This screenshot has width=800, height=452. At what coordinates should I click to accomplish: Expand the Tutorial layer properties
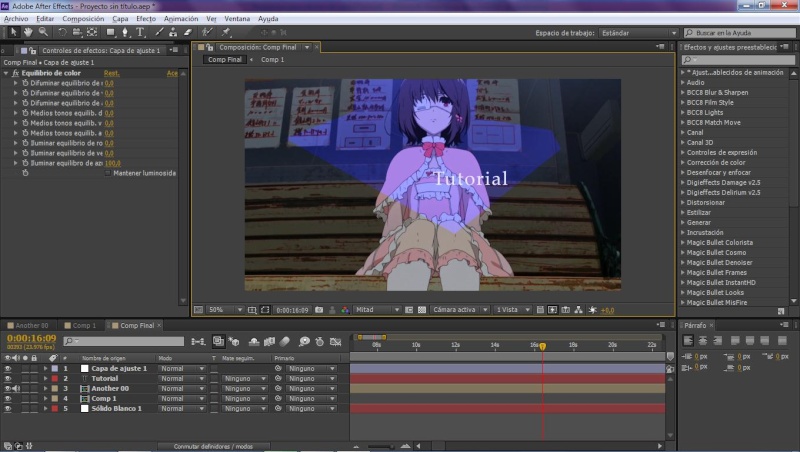(x=46, y=379)
